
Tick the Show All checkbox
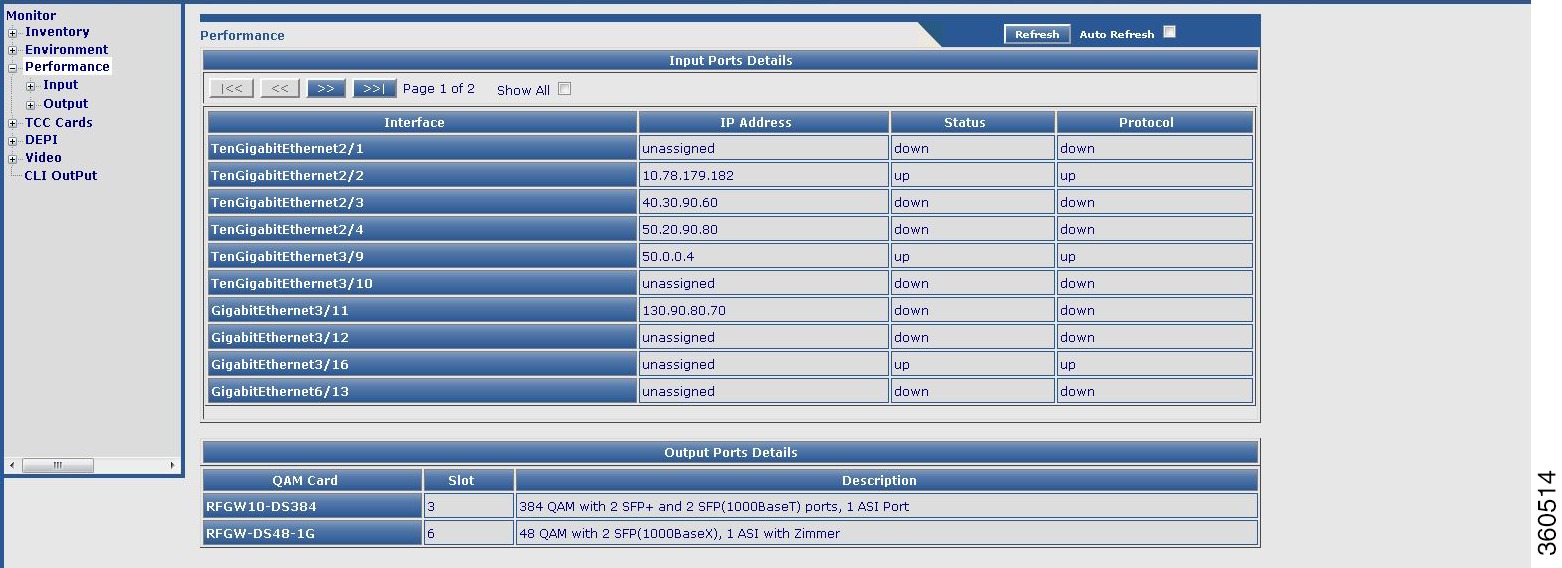point(564,89)
